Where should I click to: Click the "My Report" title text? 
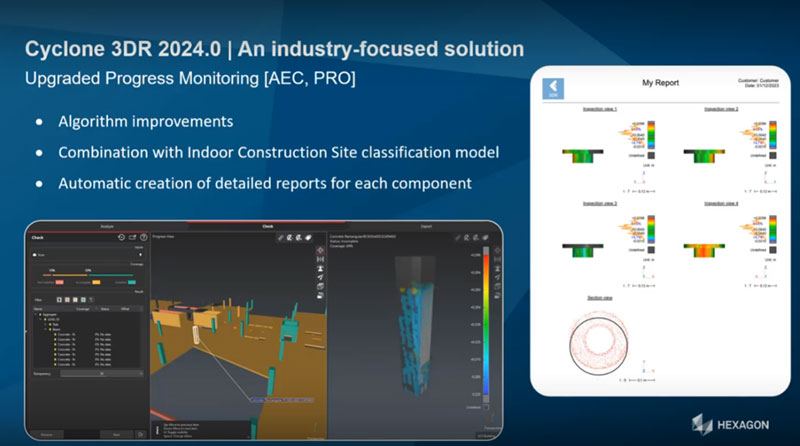pyautogui.click(x=660, y=83)
